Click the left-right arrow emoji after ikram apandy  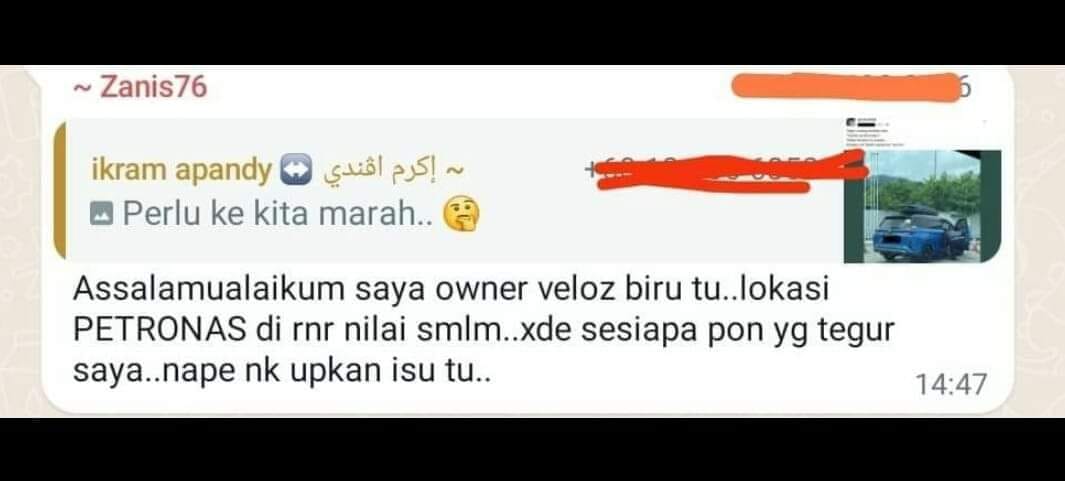point(297,171)
